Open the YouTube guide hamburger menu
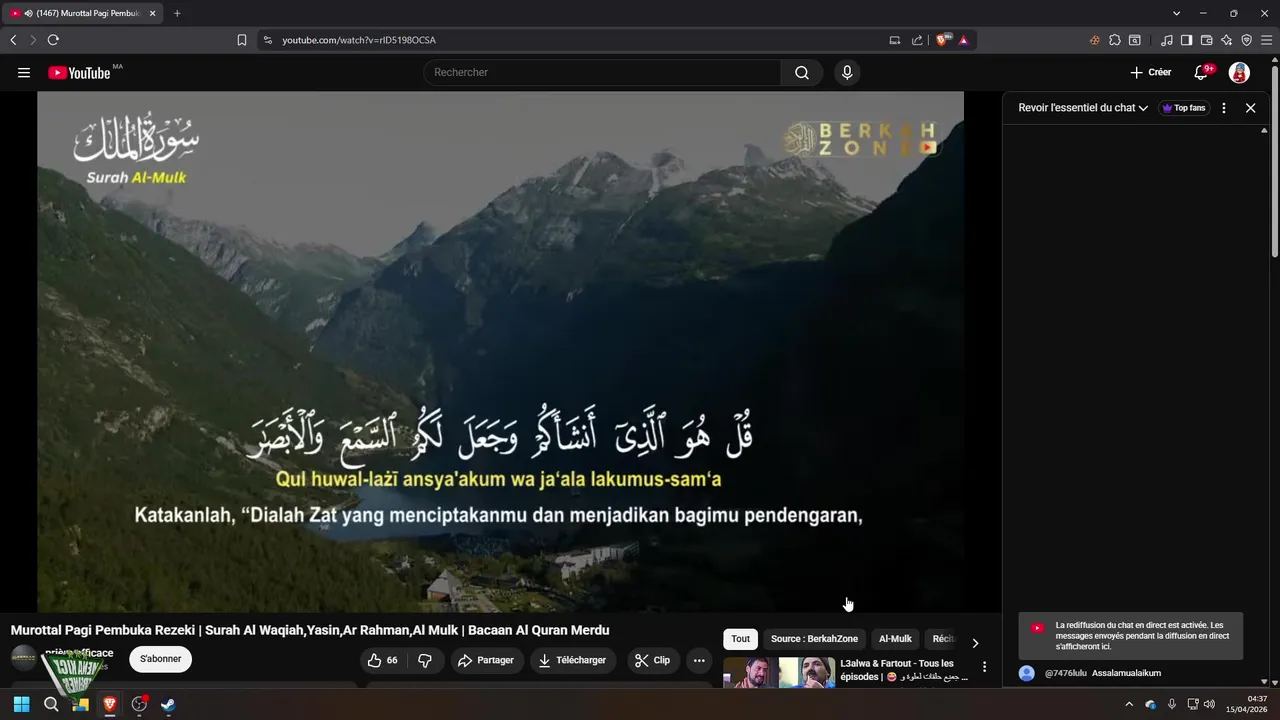1280x720 pixels. coord(24,72)
